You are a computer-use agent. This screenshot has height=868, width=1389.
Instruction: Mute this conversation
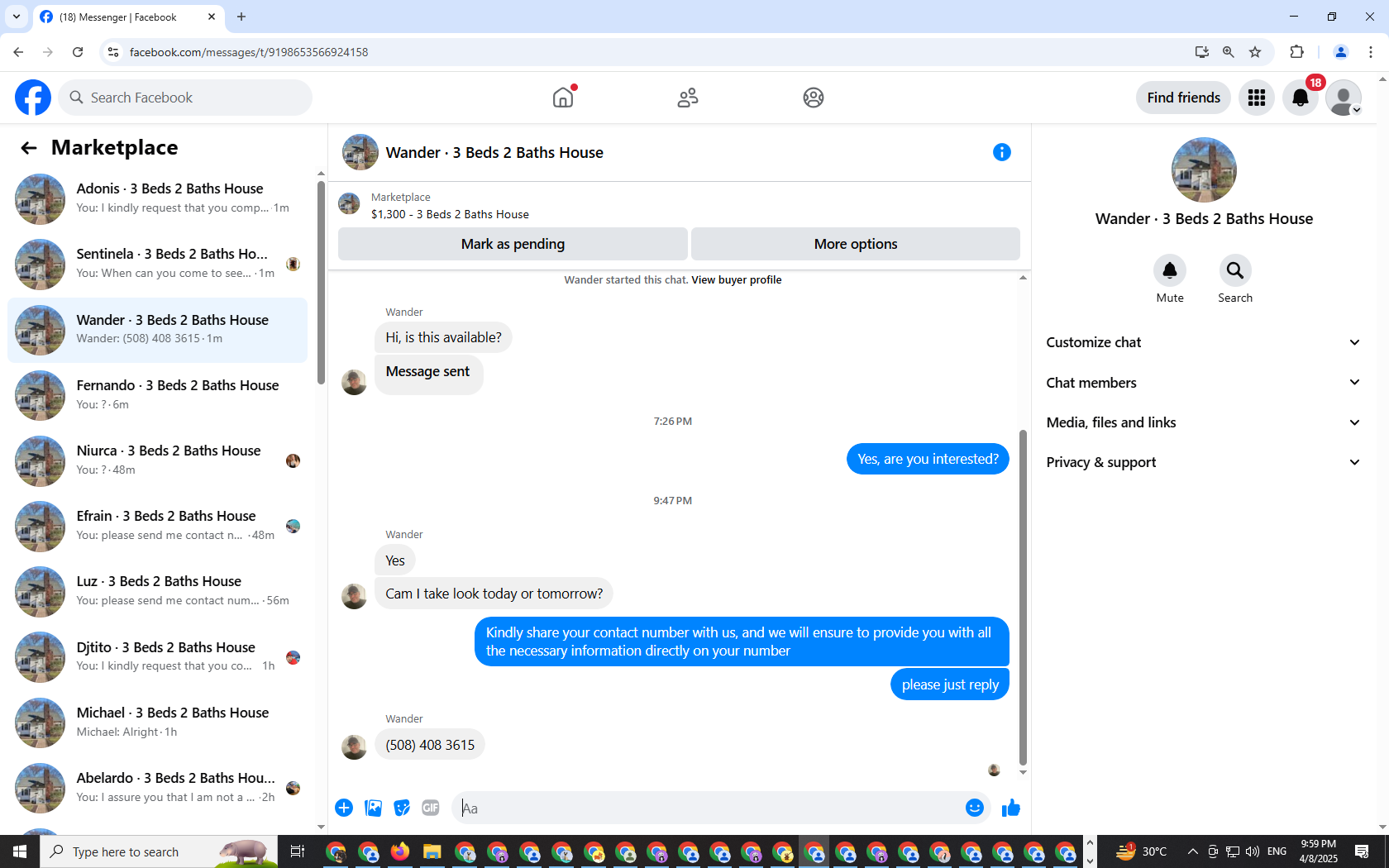coord(1170,270)
